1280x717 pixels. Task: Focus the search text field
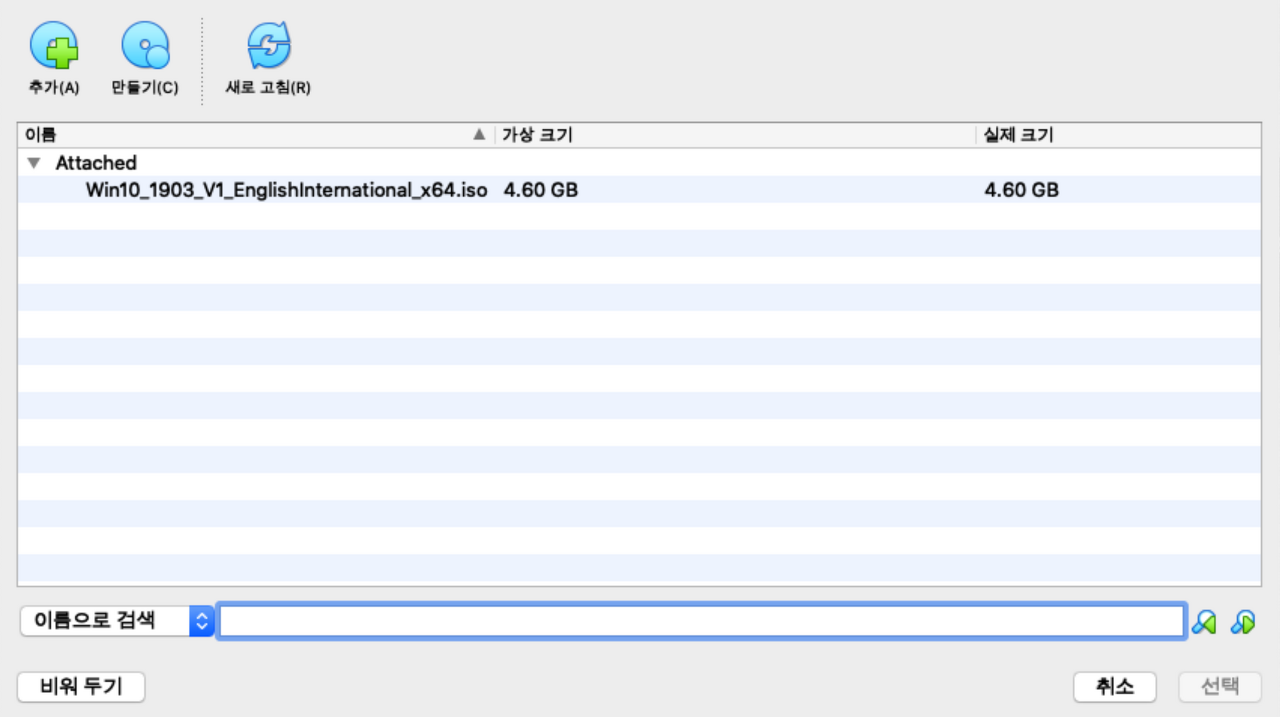tap(702, 621)
